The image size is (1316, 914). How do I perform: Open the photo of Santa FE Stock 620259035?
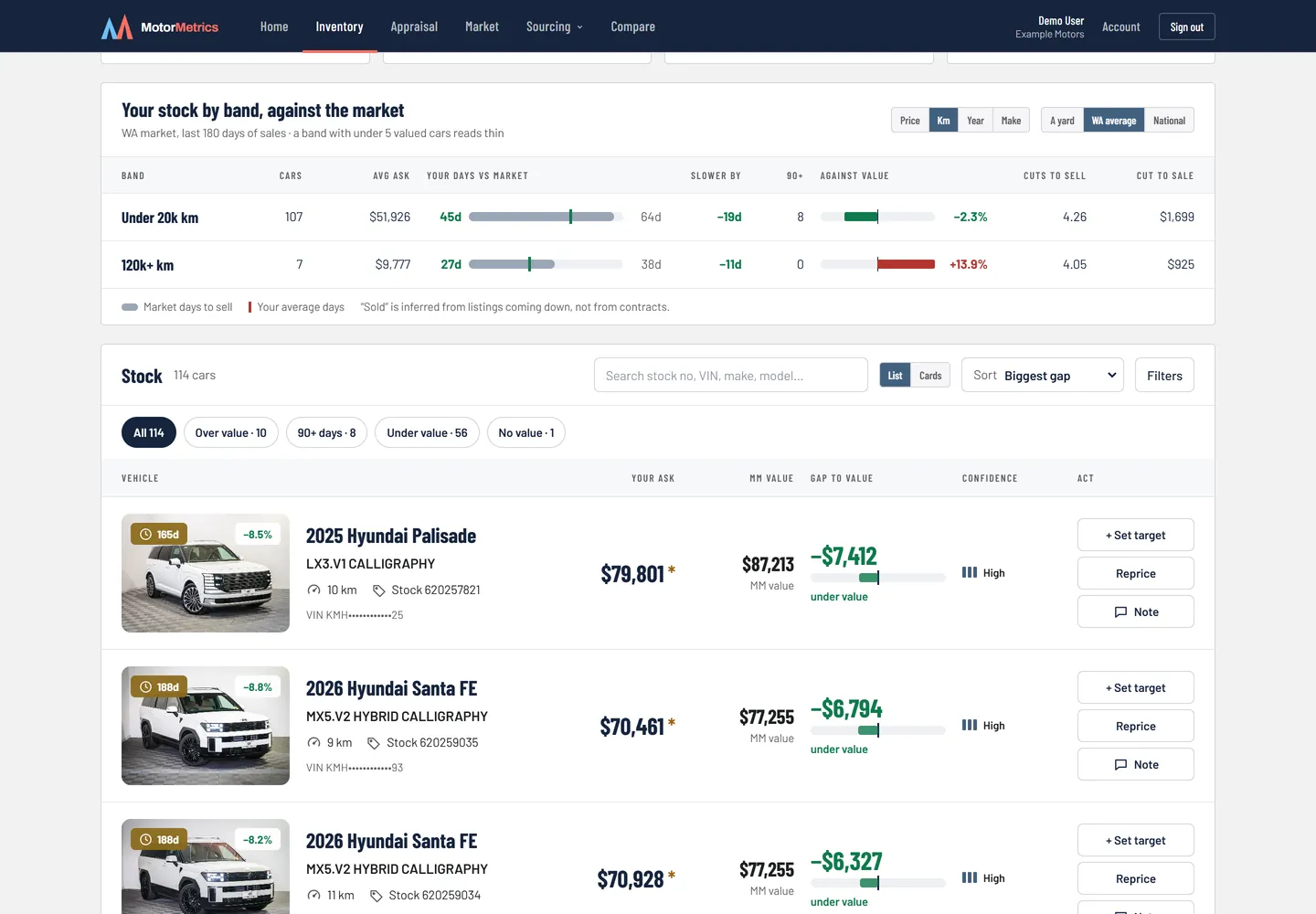(206, 726)
